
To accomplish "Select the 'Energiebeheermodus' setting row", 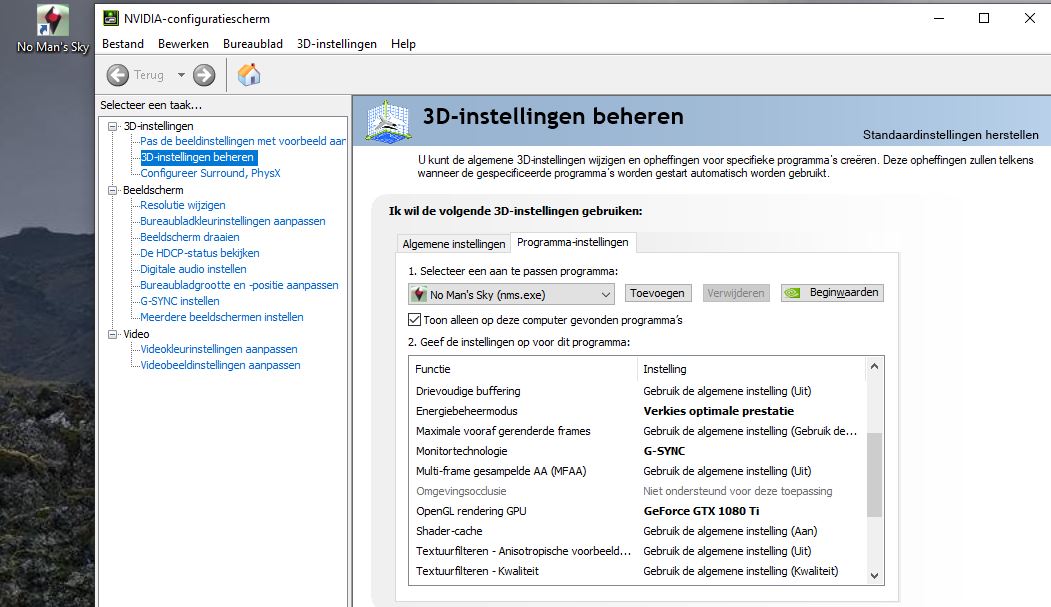I will coord(637,411).
